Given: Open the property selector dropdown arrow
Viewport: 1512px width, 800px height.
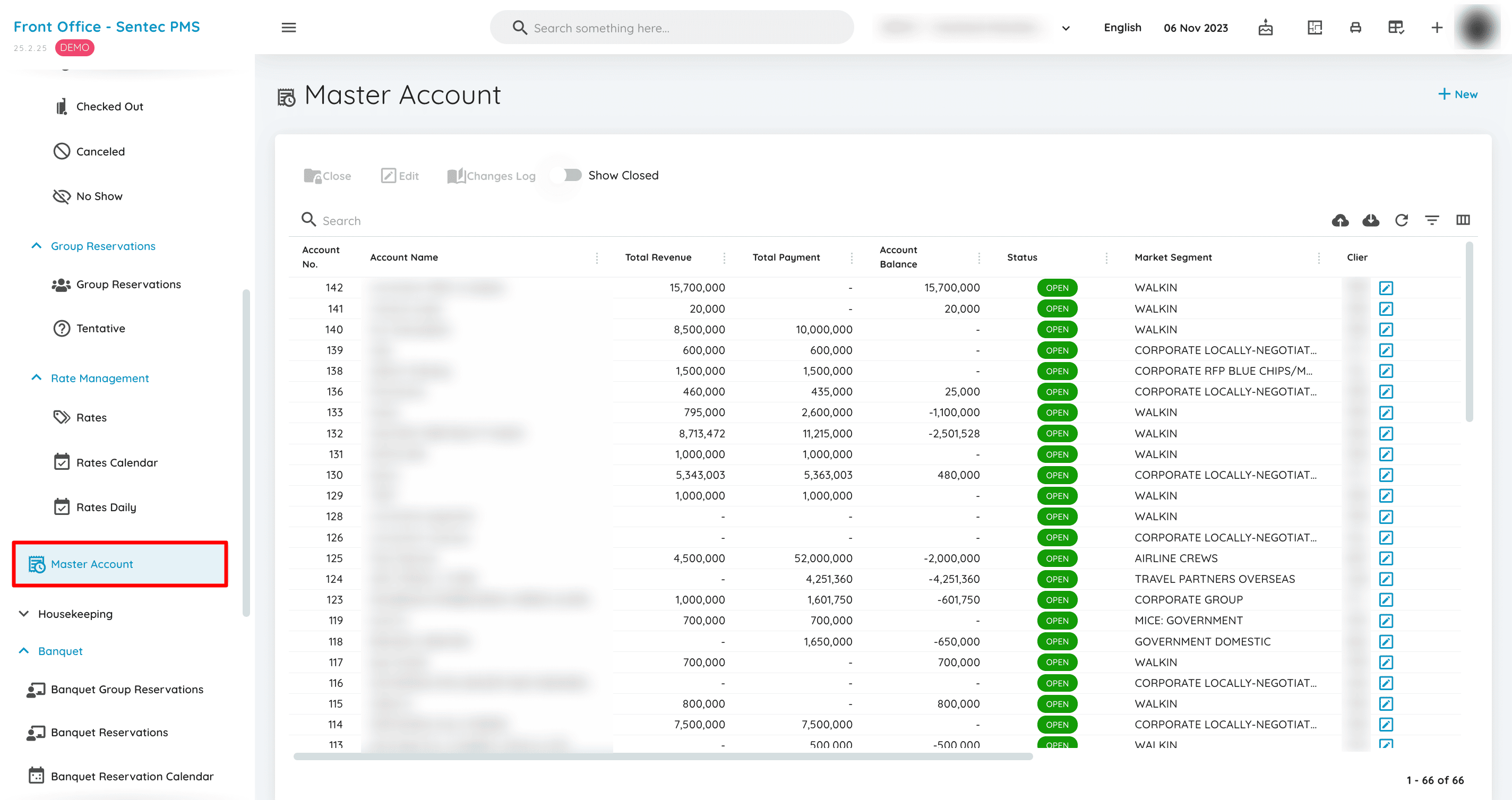Looking at the screenshot, I should point(1066,28).
